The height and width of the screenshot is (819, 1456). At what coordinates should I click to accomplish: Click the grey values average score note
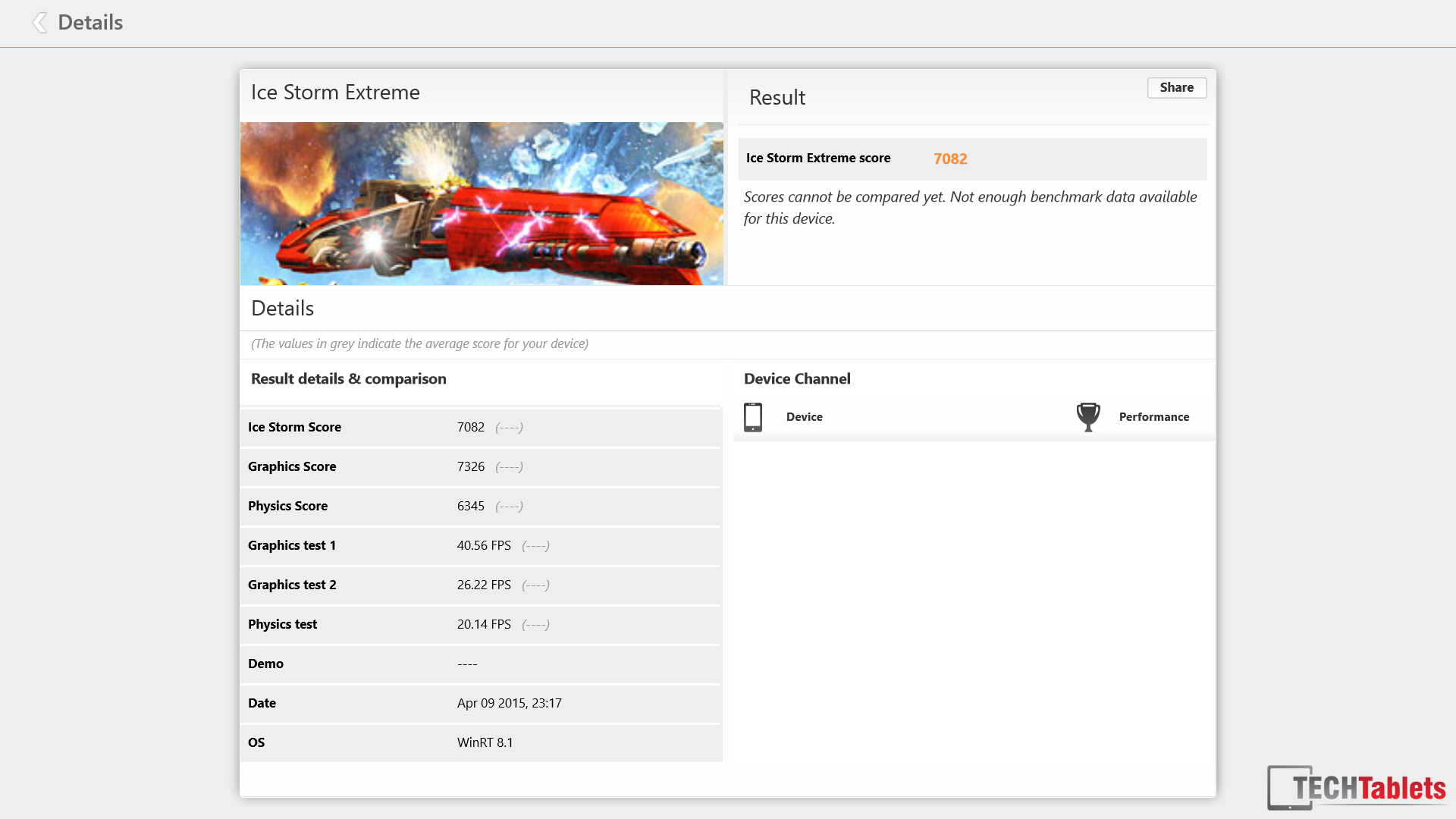419,344
